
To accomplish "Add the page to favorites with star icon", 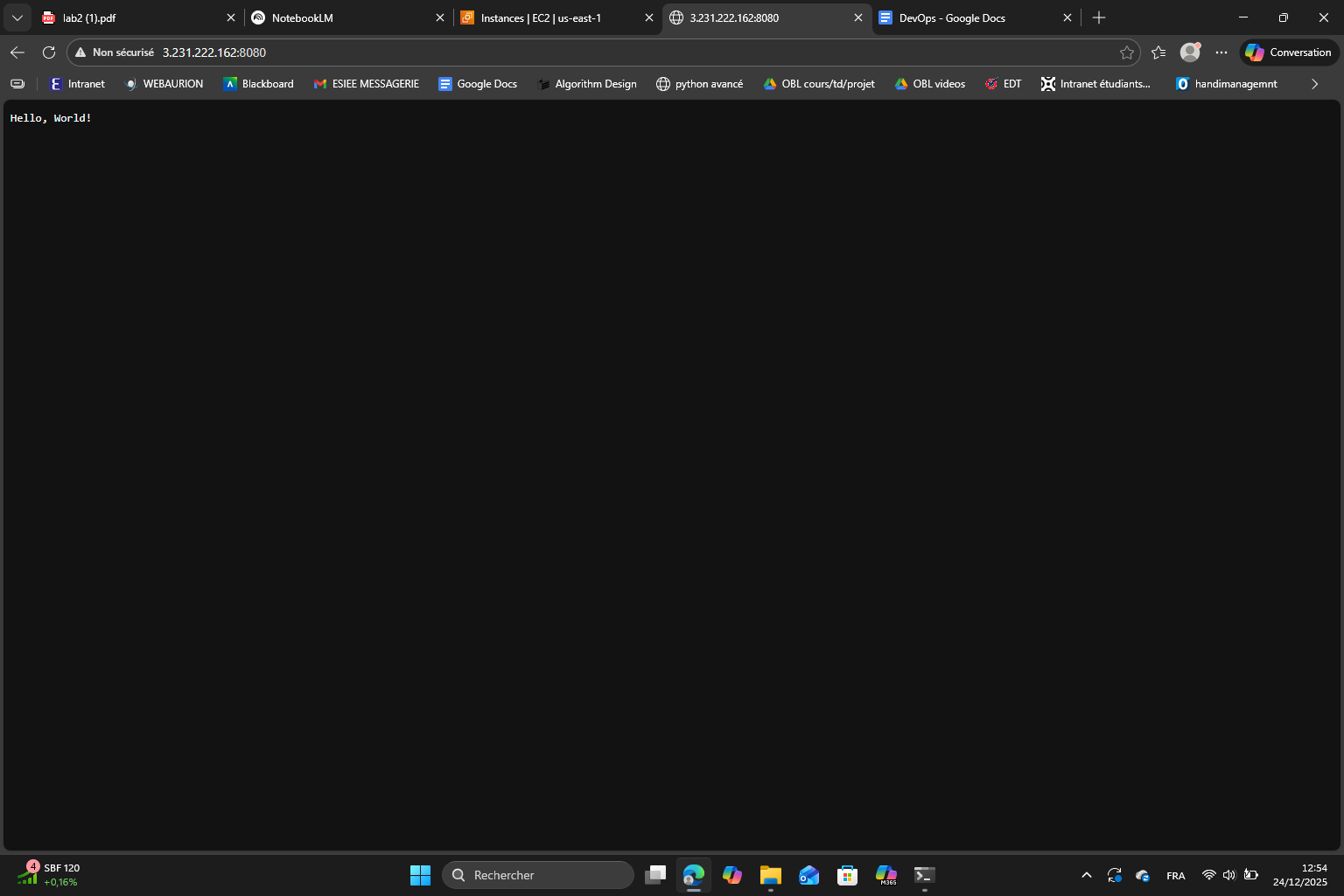I will click(1127, 52).
